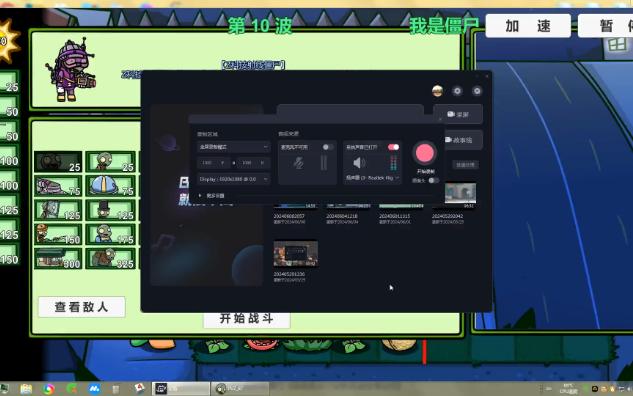This screenshot has width=633, height=396.
Task: Open the file explorer taskbar icon
Action: [x=26, y=389]
